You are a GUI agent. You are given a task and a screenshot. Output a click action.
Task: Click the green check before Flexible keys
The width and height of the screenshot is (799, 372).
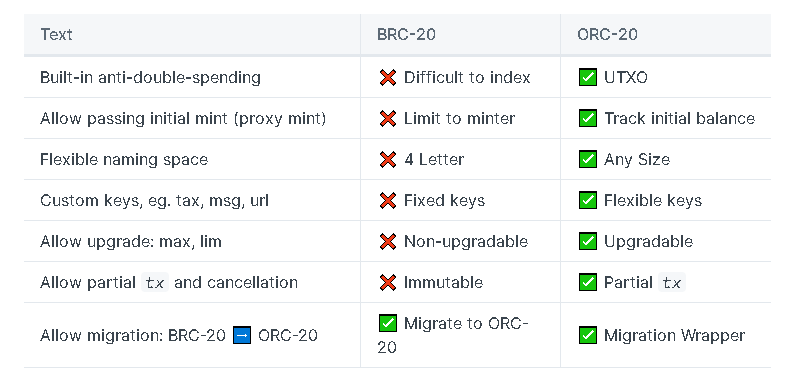[x=588, y=200]
